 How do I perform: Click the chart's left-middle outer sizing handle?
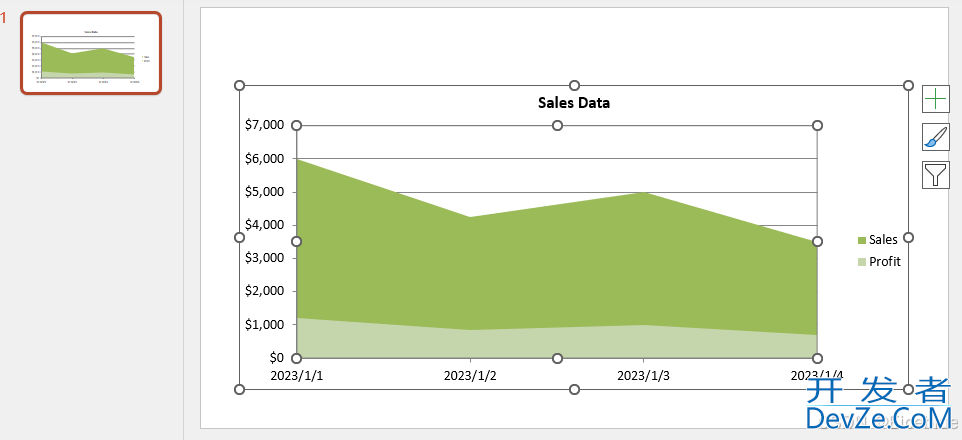[x=240, y=237]
